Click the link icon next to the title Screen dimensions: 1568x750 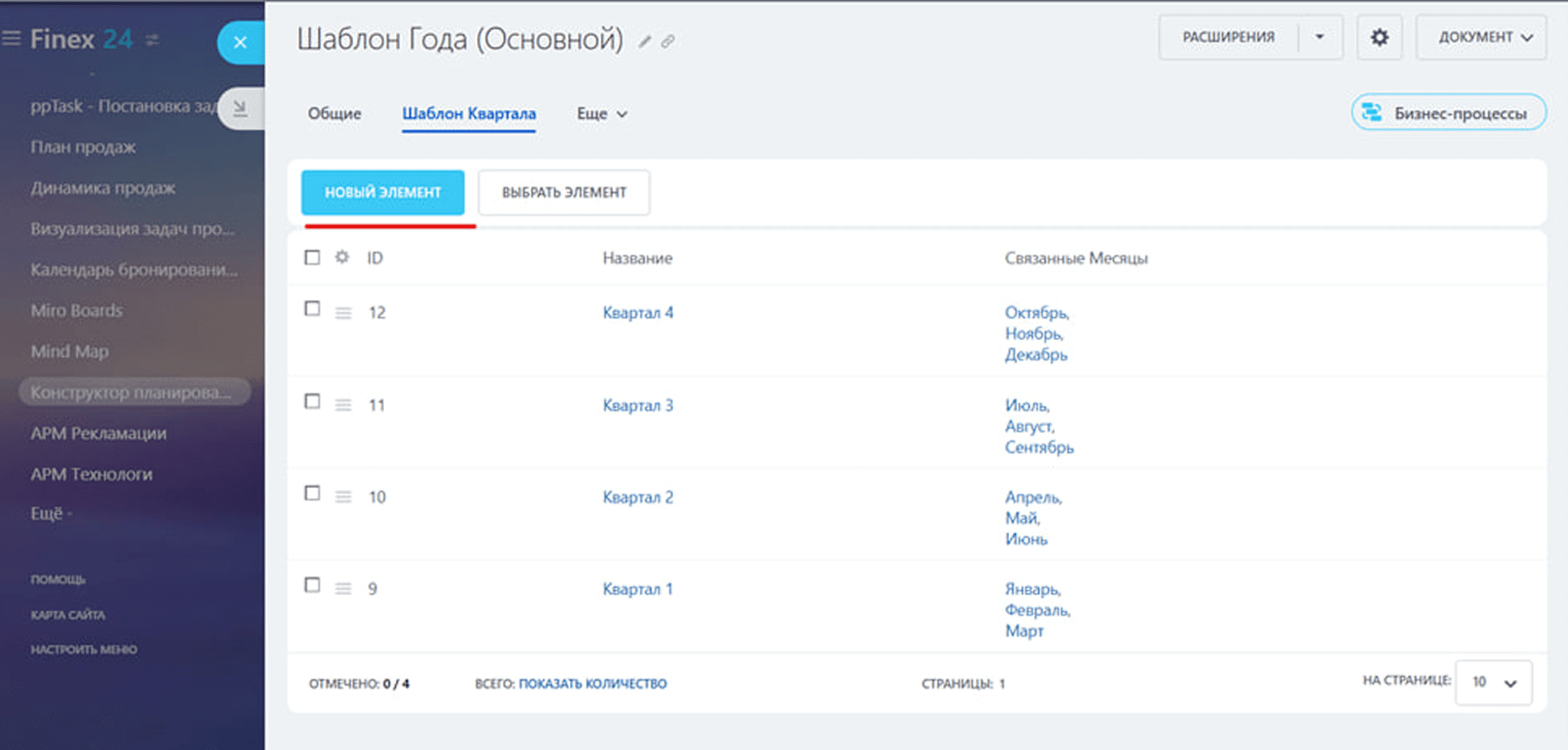tap(668, 41)
